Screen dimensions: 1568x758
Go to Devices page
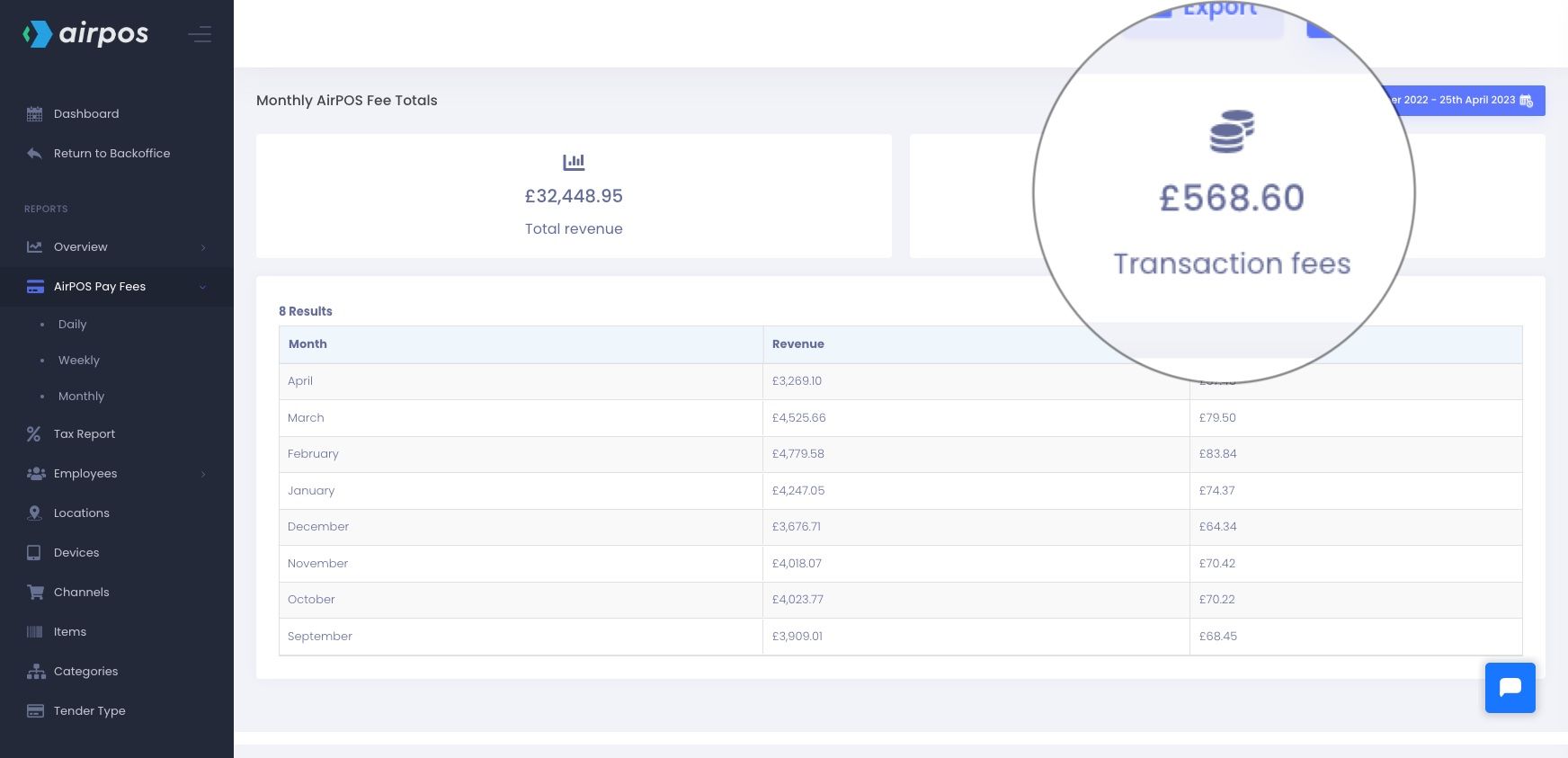click(x=76, y=553)
